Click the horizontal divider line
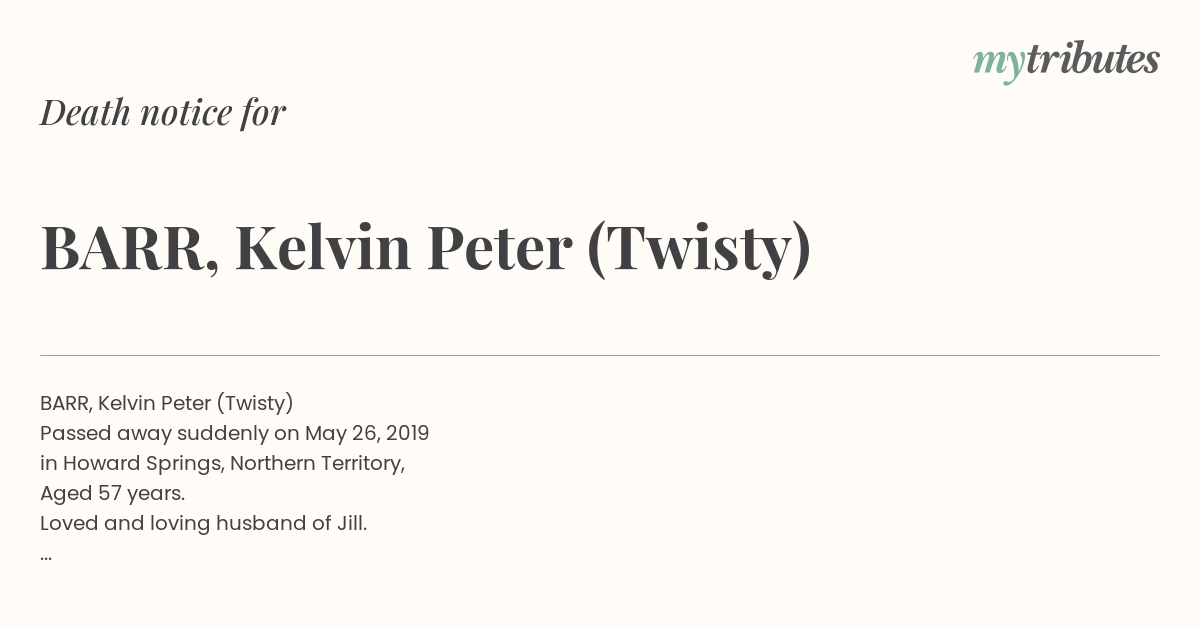 click(x=600, y=355)
